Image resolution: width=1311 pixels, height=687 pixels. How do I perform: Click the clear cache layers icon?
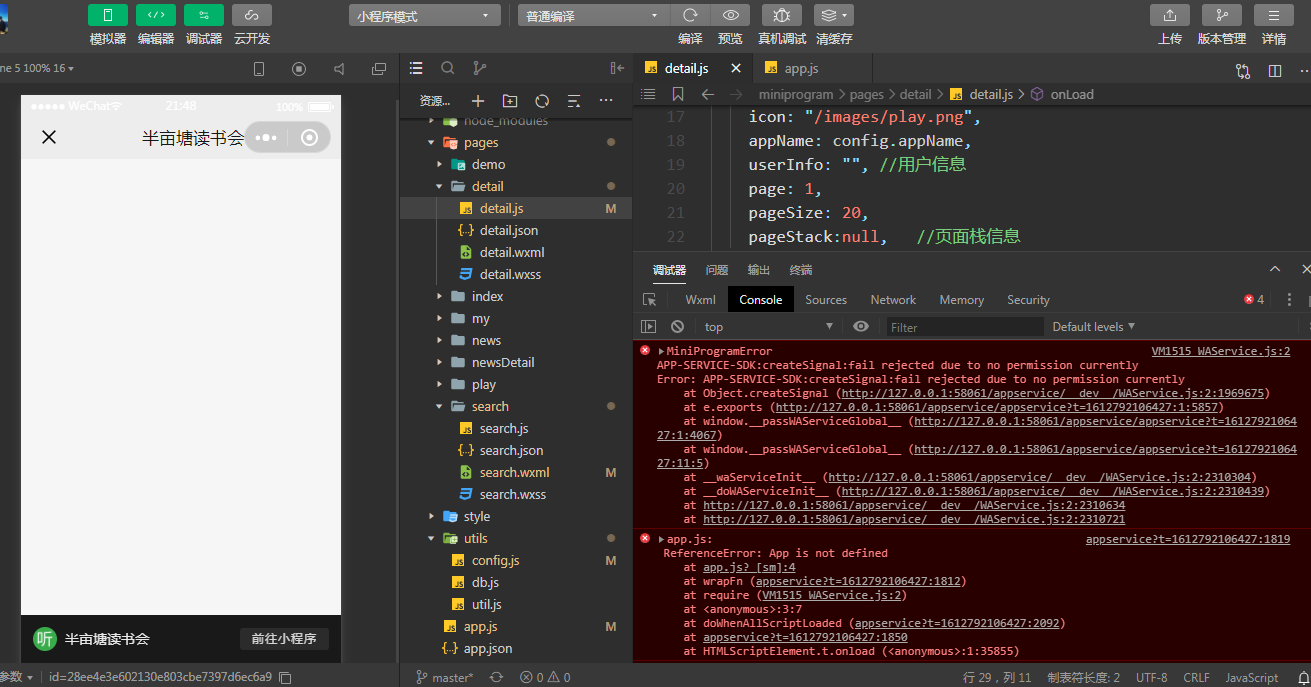[834, 15]
